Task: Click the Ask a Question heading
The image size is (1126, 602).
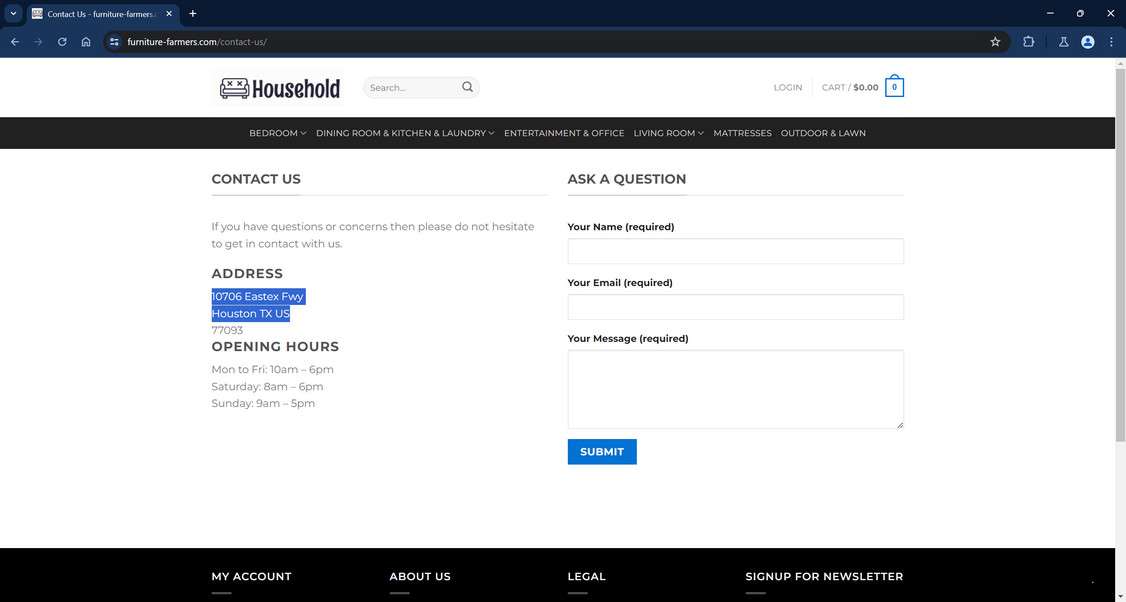Action: coord(627,179)
